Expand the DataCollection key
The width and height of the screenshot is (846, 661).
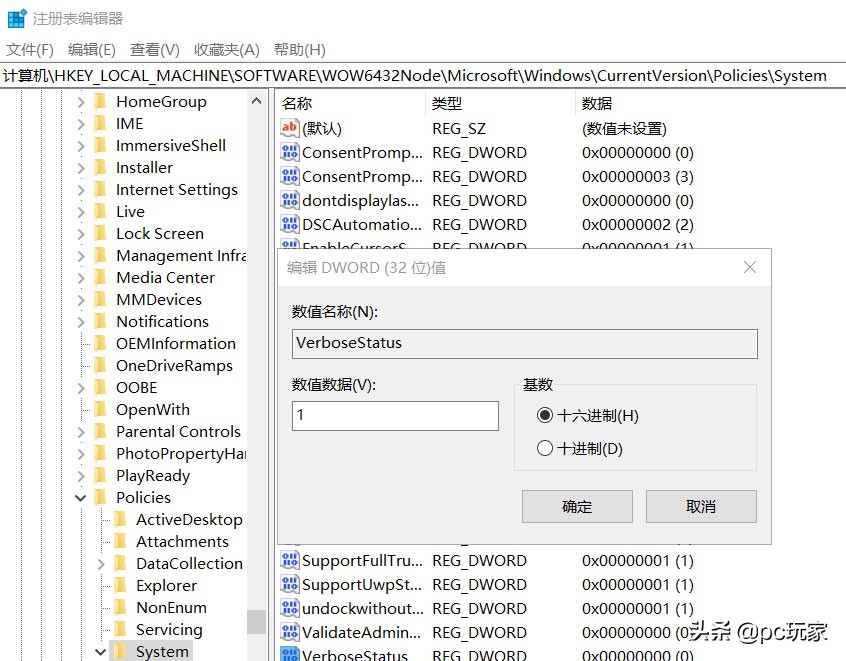click(100, 563)
